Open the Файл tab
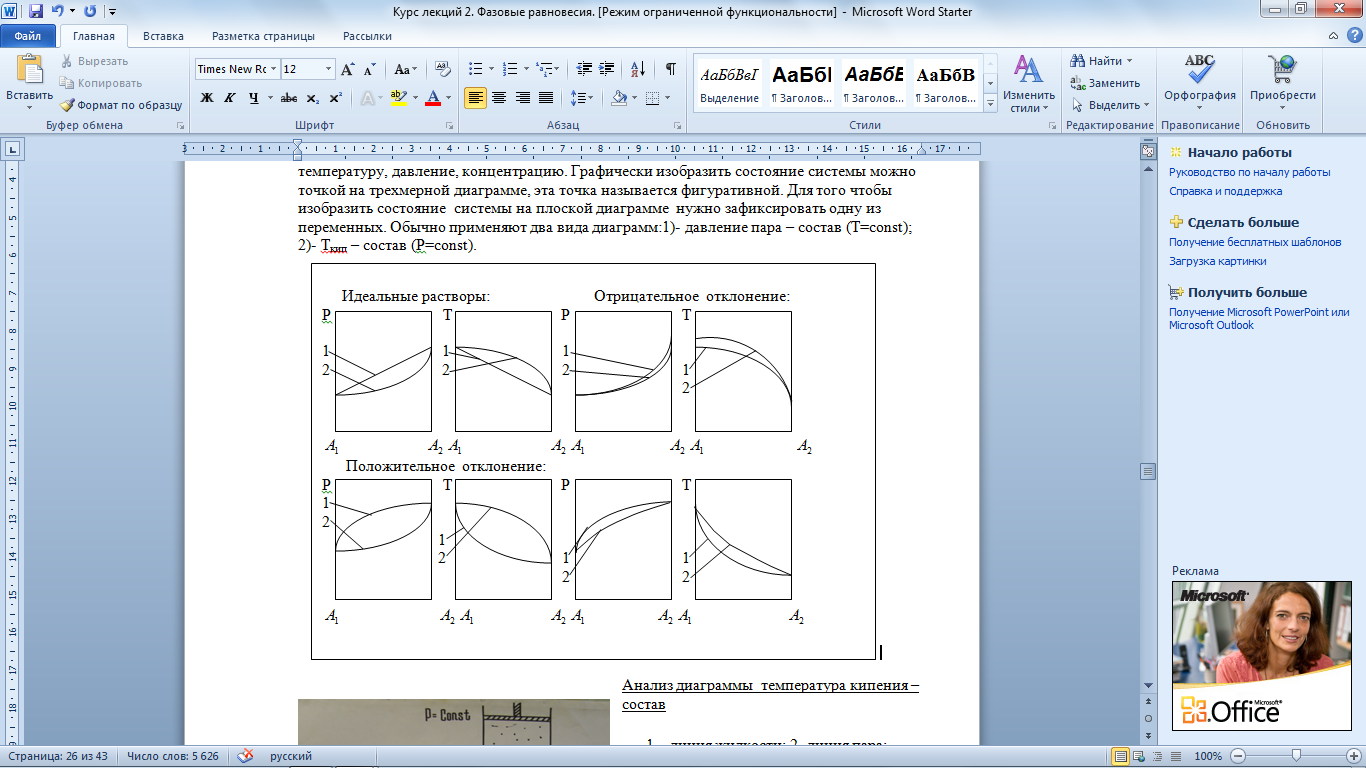 [27, 36]
